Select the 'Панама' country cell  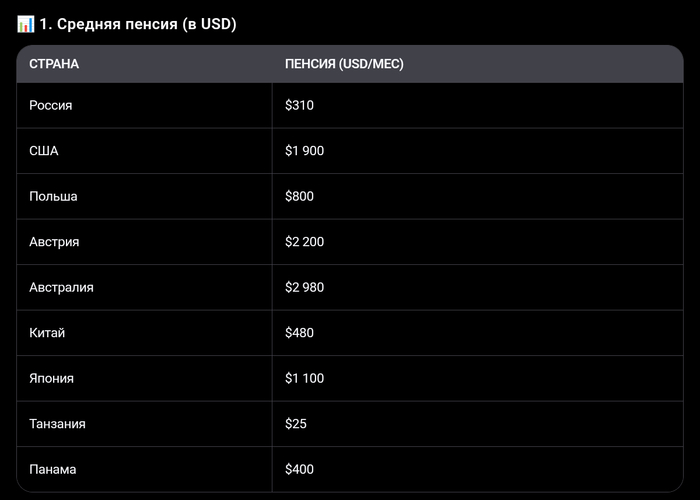53,469
